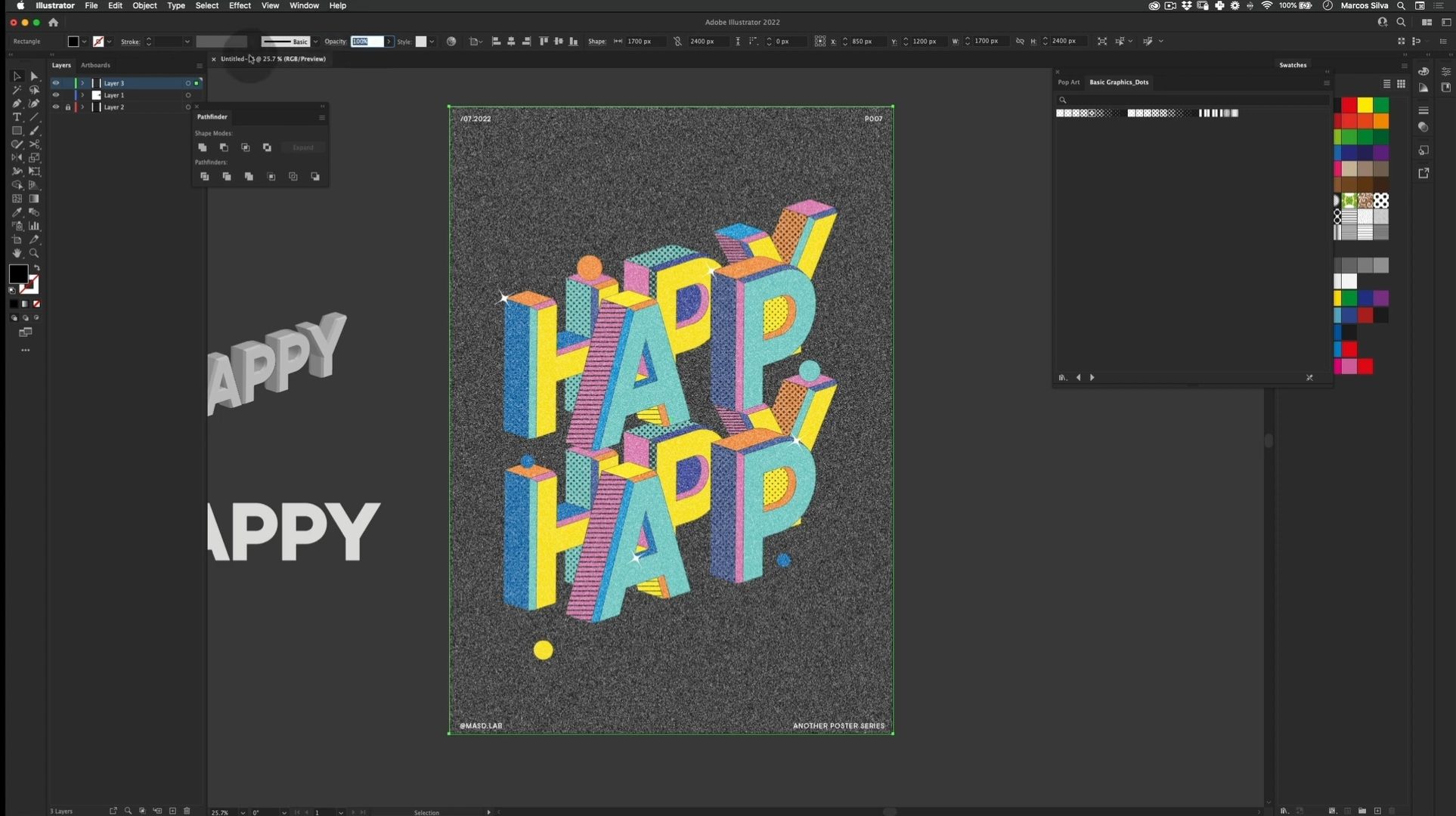Hide Layer 3 visibility eye

point(55,83)
